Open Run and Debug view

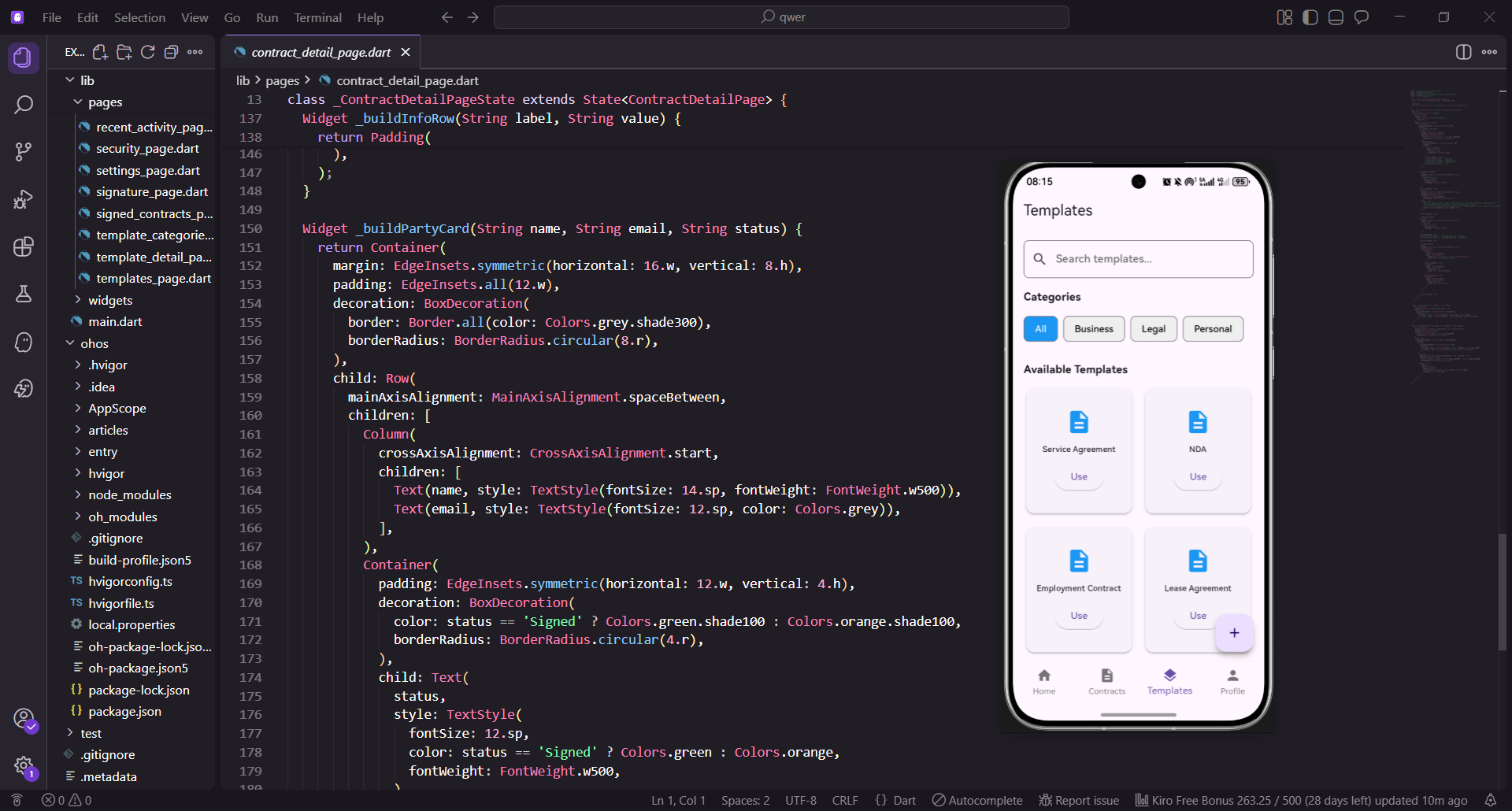point(24,199)
